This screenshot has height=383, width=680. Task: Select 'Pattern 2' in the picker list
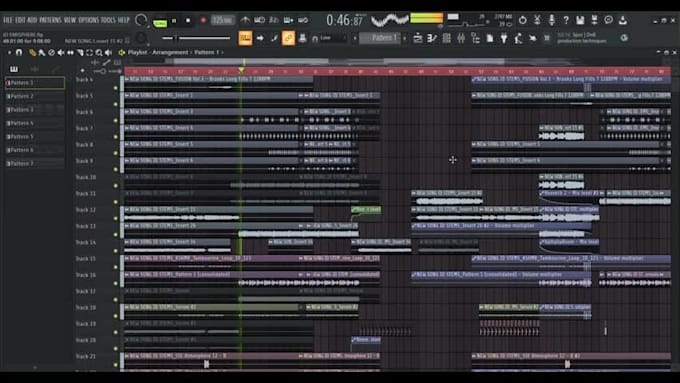coord(34,96)
